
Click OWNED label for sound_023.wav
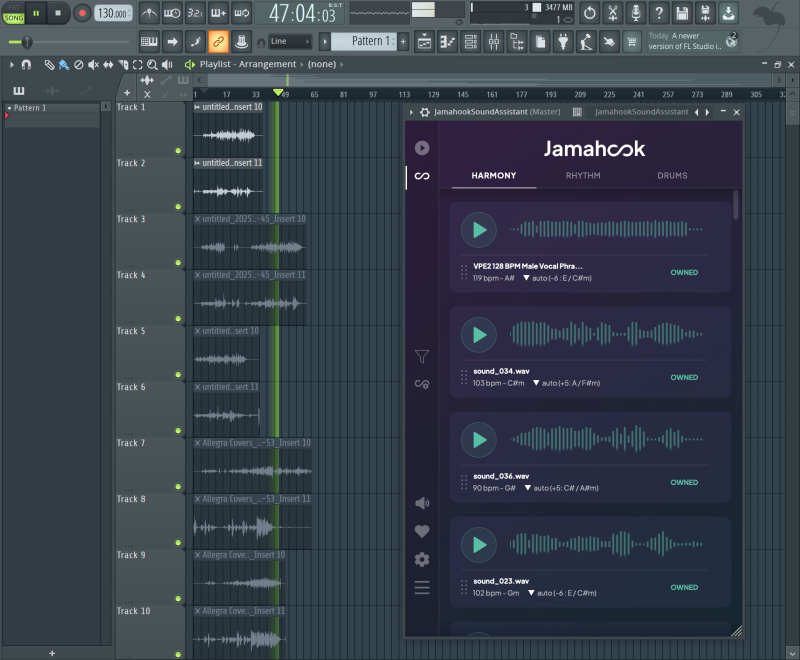684,588
